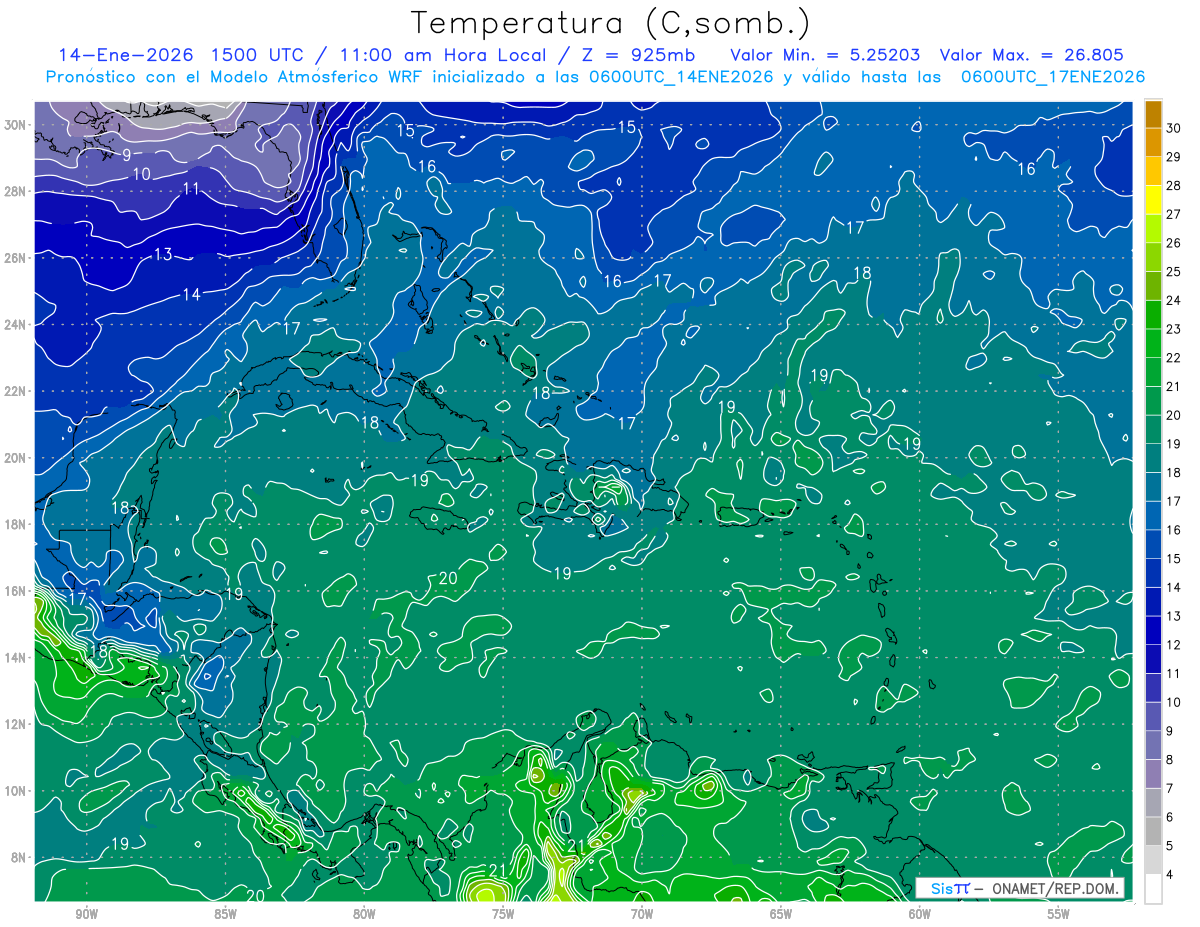
Task: Click the colorbar scale label "8"
Action: pos(1170,760)
